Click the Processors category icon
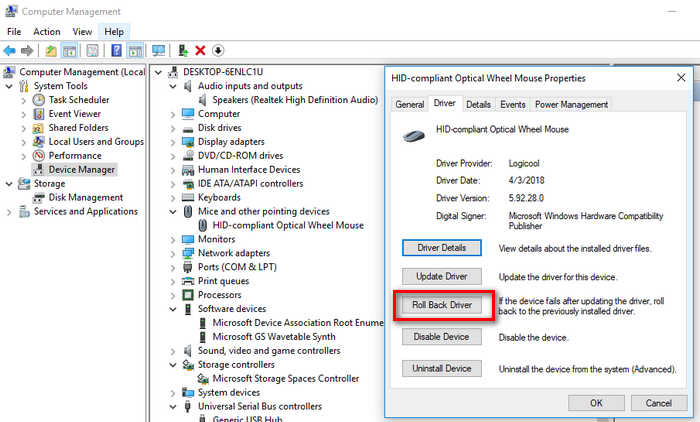700x422 pixels. click(x=188, y=295)
